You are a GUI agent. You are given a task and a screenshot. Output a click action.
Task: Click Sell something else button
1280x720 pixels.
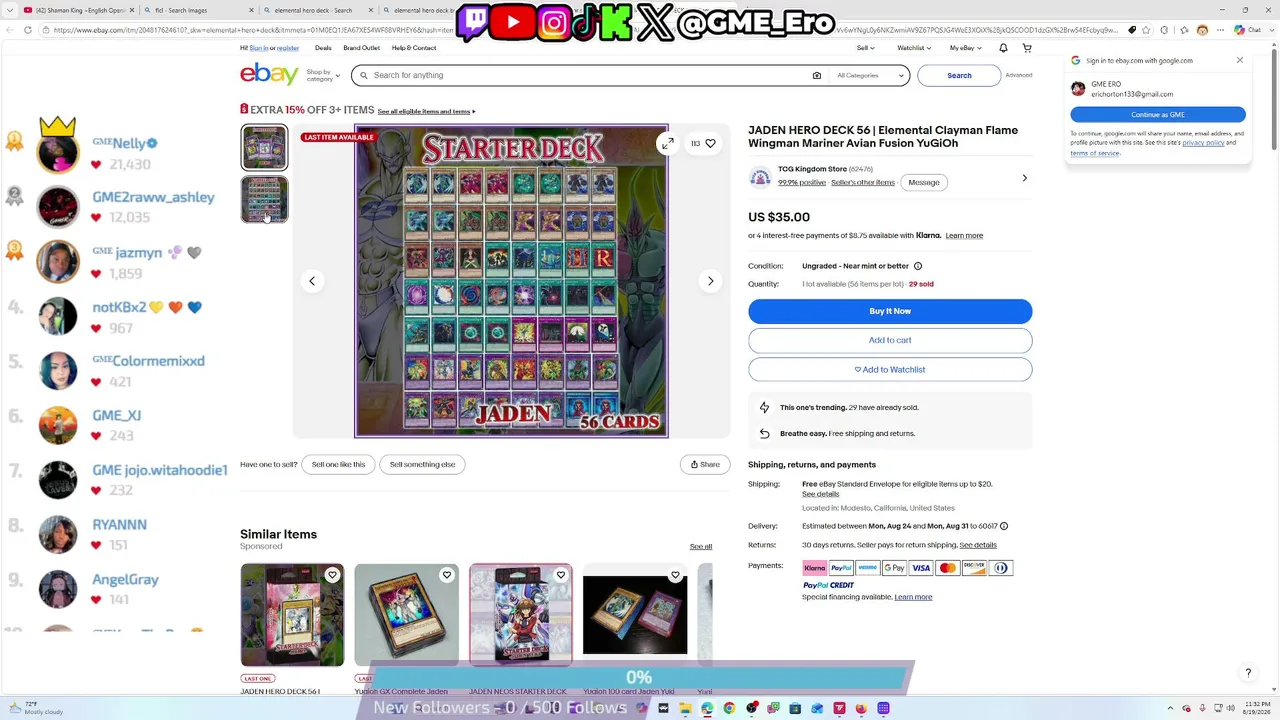point(422,464)
